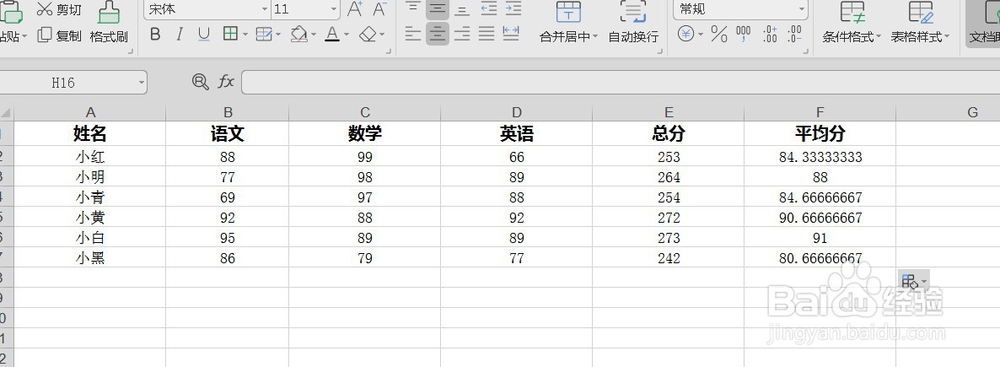Increase font size with the A+ icon

[x=355, y=9]
